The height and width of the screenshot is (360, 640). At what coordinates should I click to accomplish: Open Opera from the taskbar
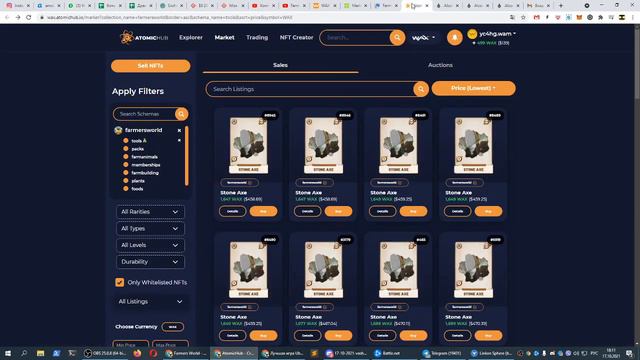coord(153,353)
